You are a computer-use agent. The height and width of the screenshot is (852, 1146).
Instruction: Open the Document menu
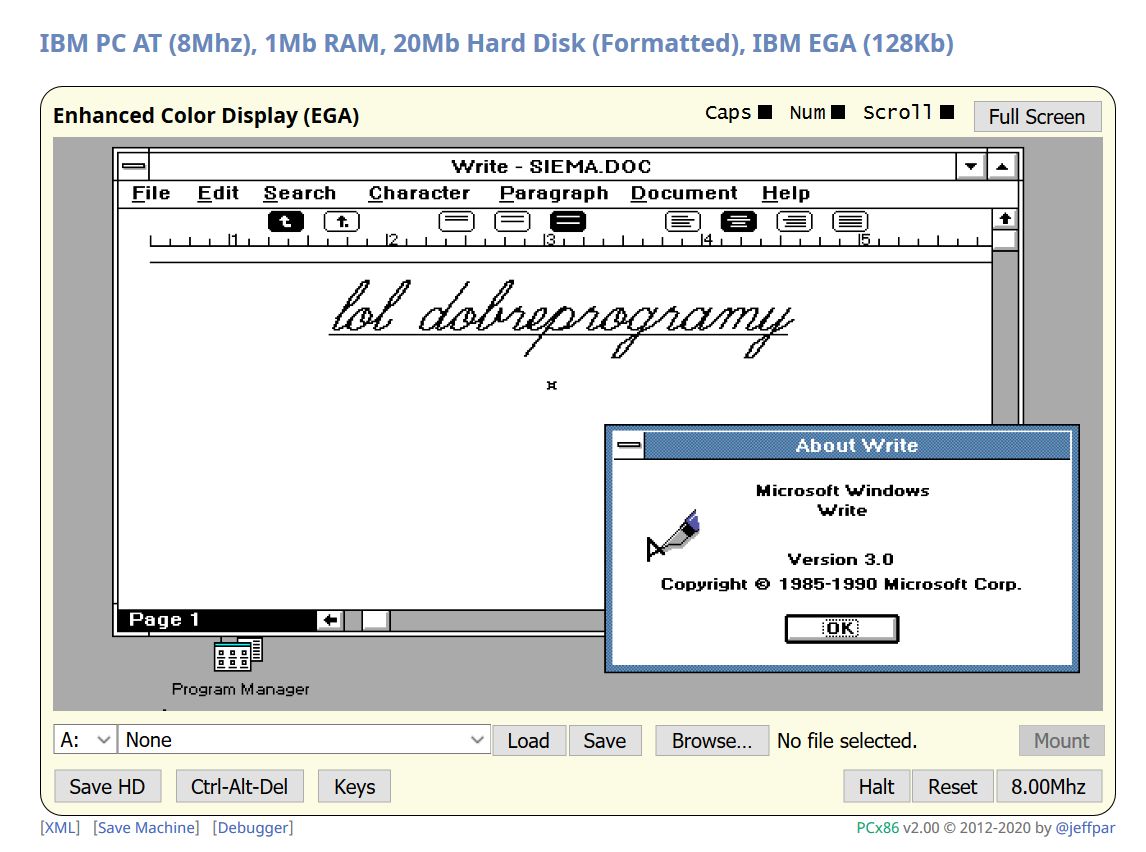[x=684, y=194]
